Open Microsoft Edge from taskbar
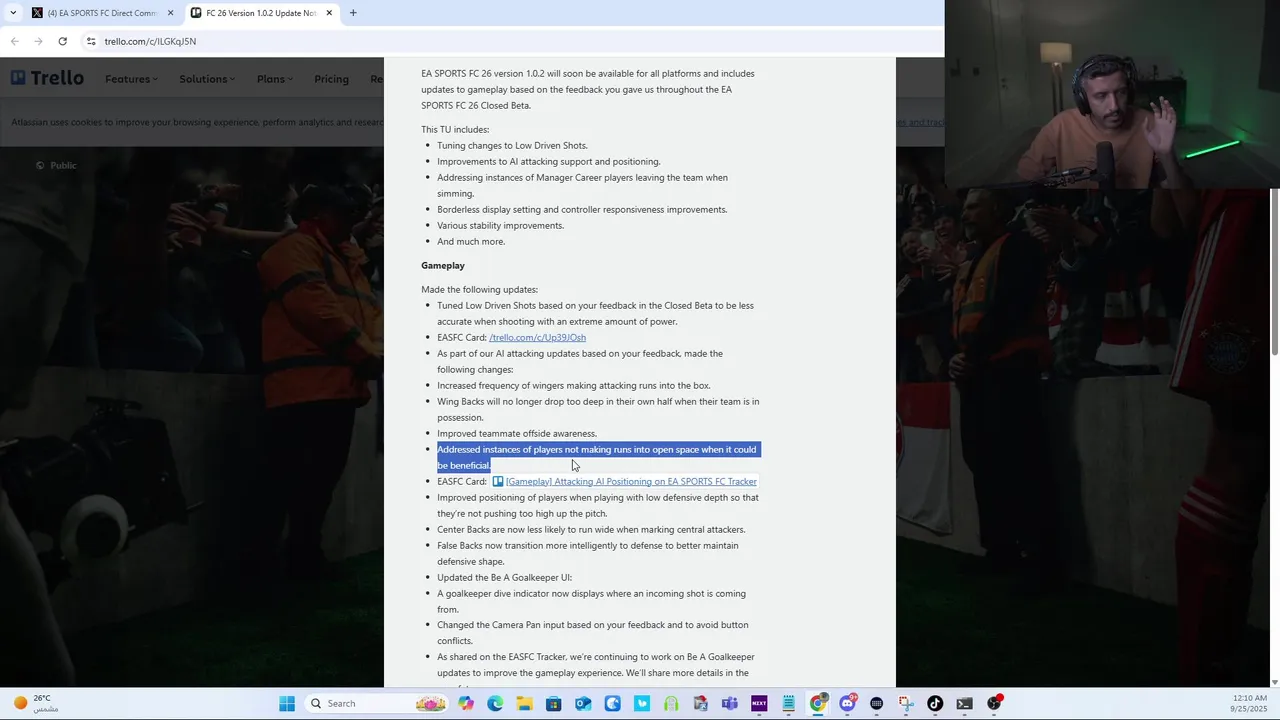1280x720 pixels. coord(495,703)
